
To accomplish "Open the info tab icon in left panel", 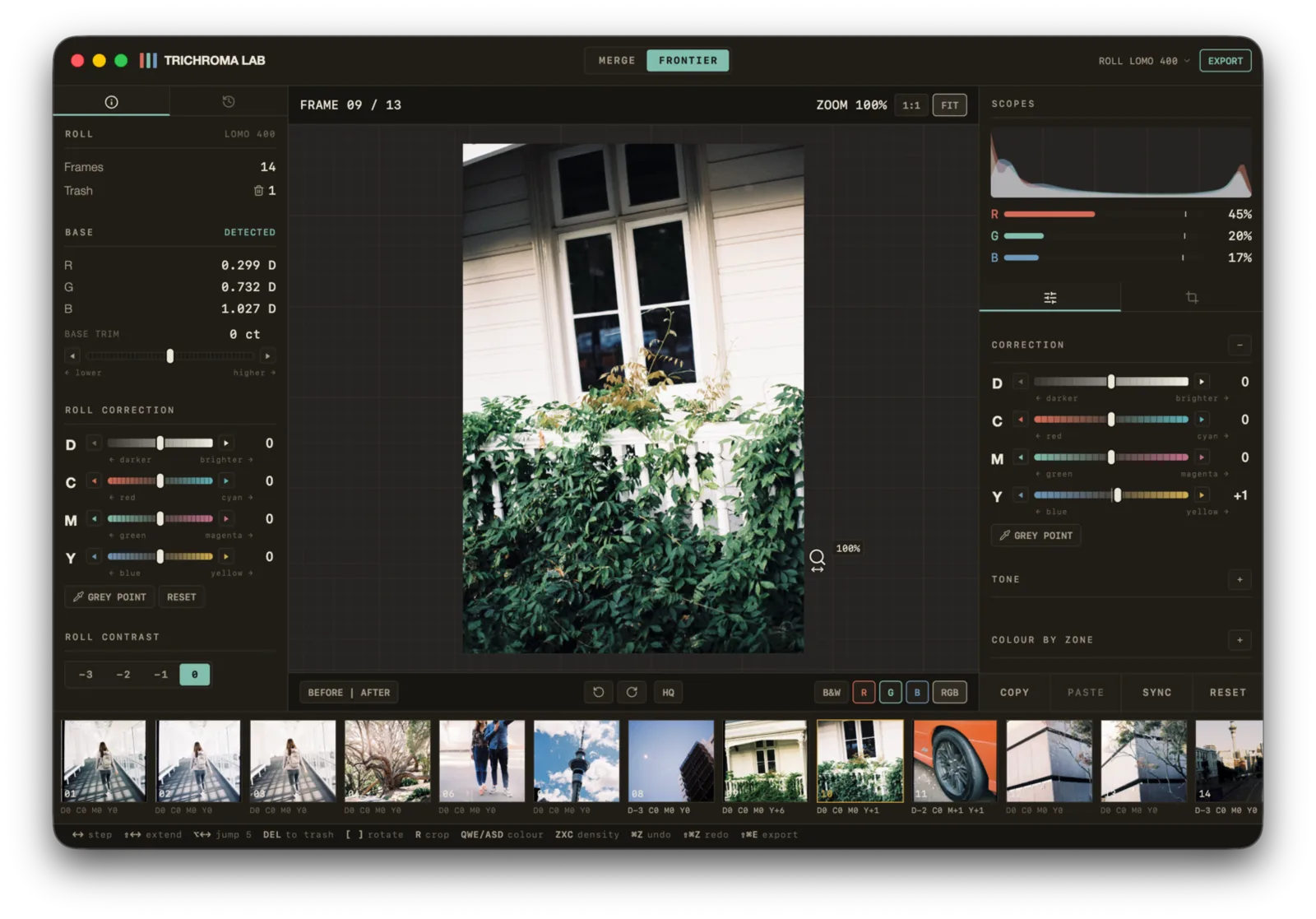I will click(111, 102).
